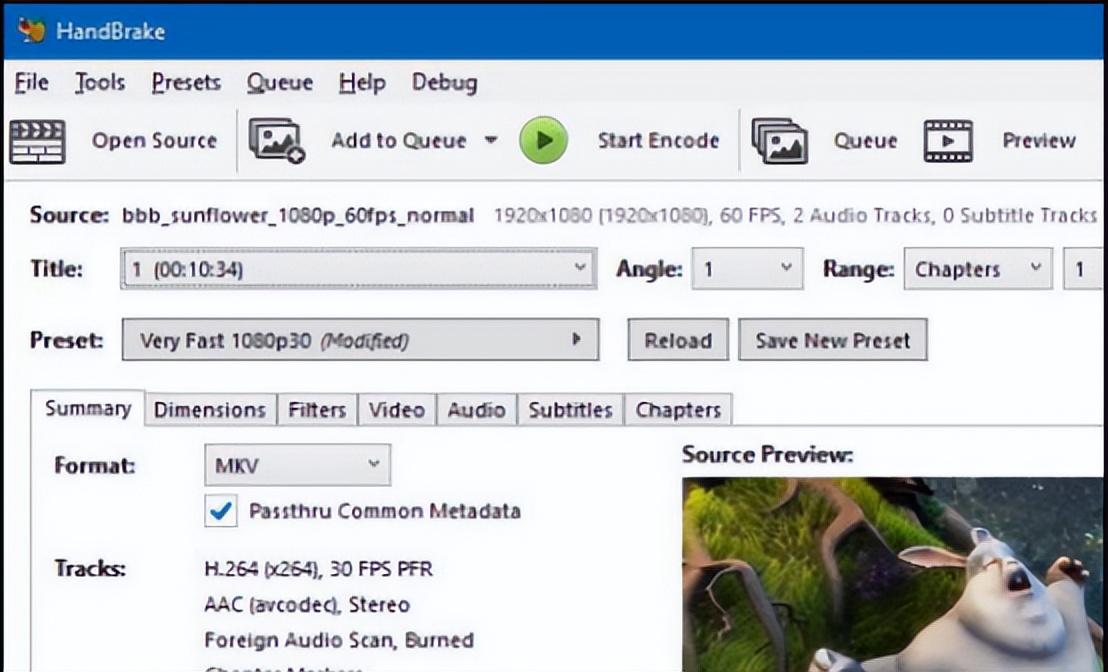Image resolution: width=1108 pixels, height=672 pixels.
Task: Click the Save New Preset button
Action: pos(832,340)
